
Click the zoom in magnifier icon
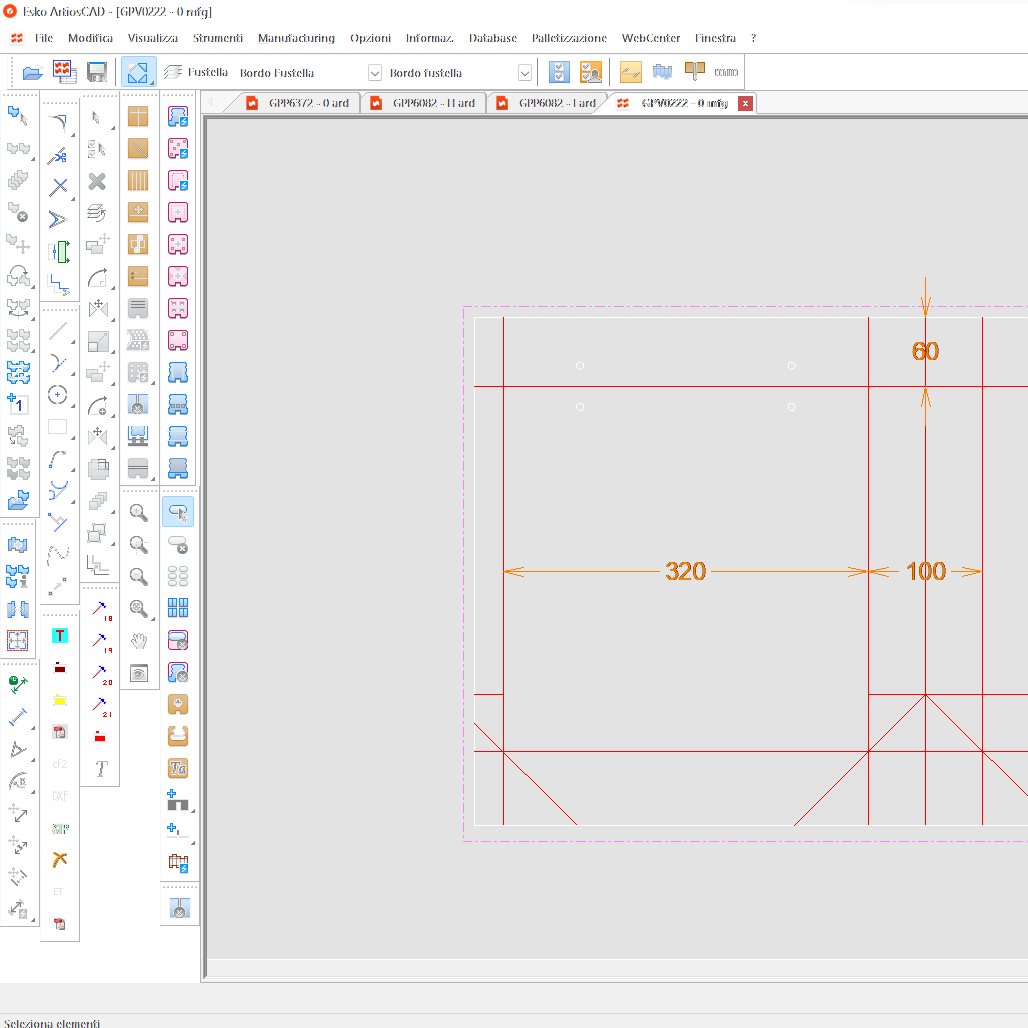(x=138, y=512)
